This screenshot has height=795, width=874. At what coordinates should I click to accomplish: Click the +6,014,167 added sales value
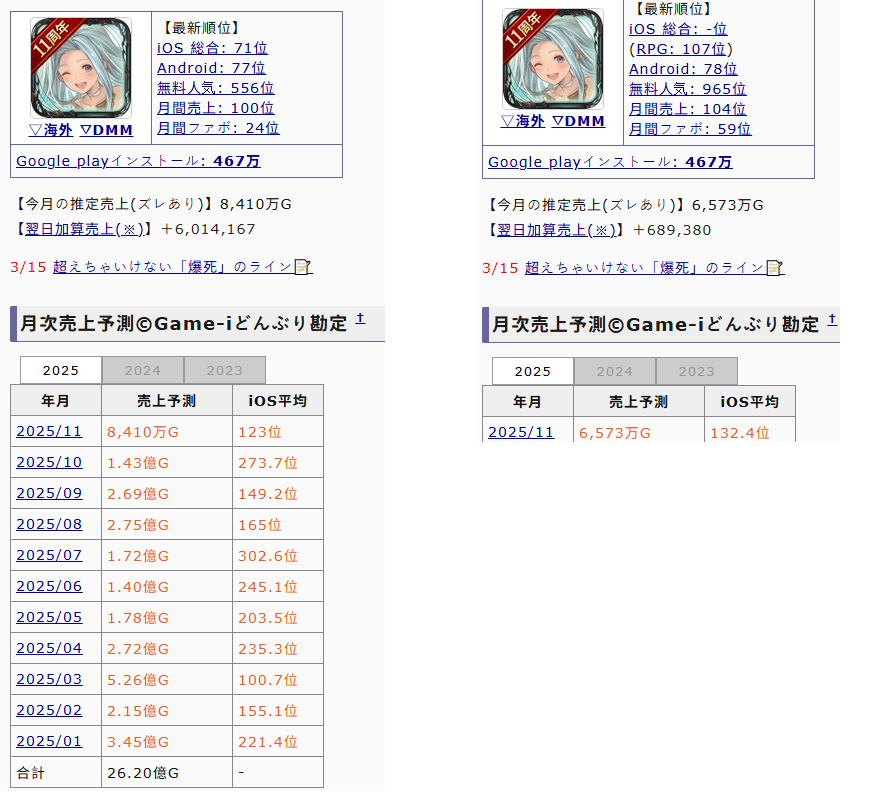(x=208, y=229)
